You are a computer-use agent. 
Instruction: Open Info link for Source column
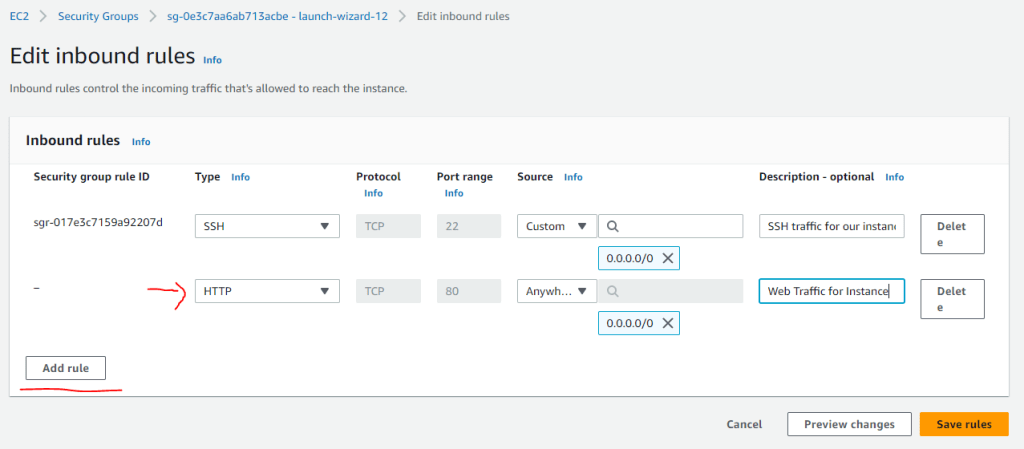pos(573,177)
